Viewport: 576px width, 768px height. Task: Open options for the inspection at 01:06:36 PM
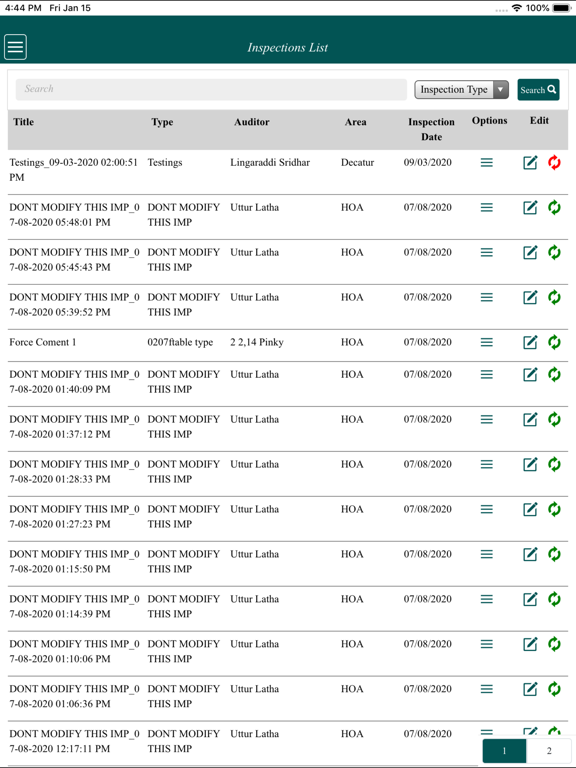(486, 689)
